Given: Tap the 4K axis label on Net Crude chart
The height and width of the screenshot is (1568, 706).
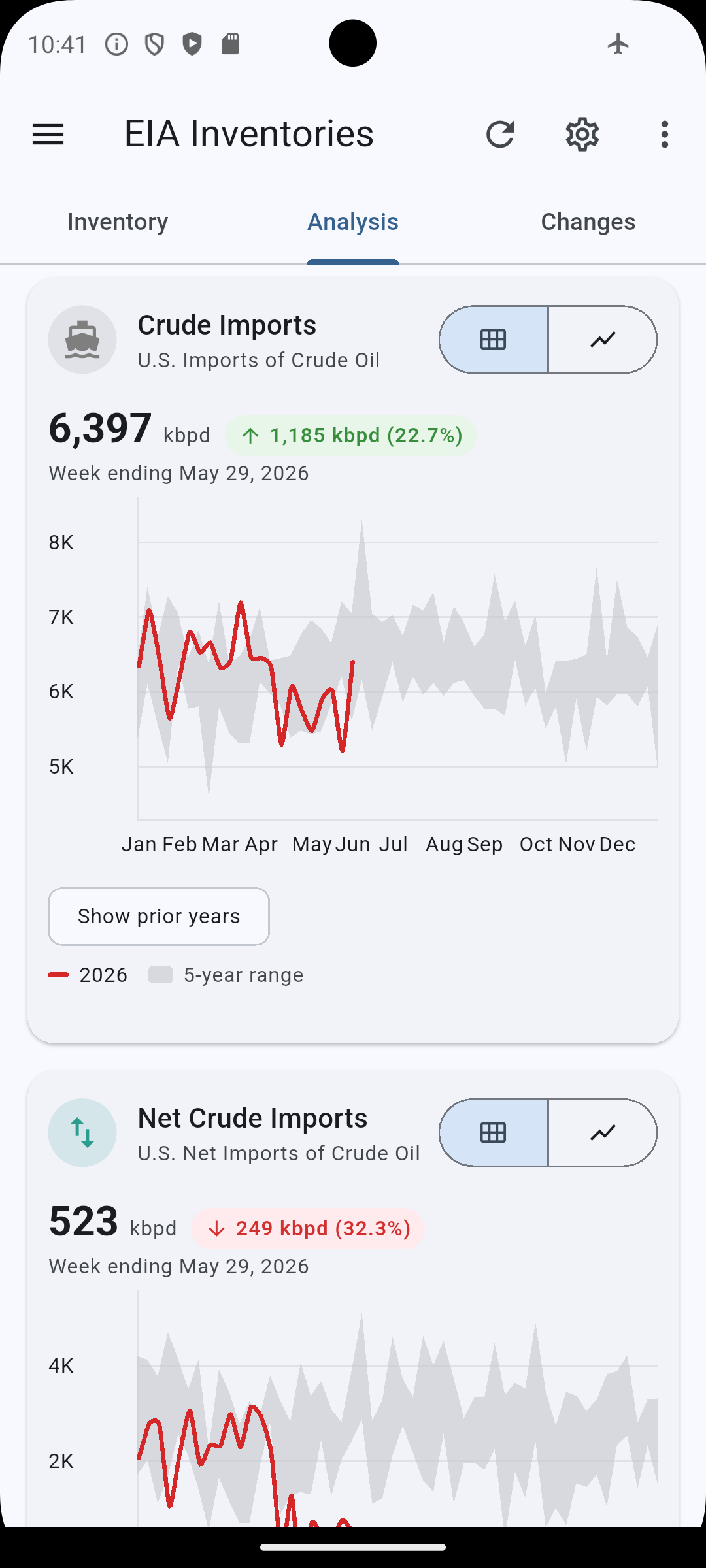Looking at the screenshot, I should (61, 1365).
